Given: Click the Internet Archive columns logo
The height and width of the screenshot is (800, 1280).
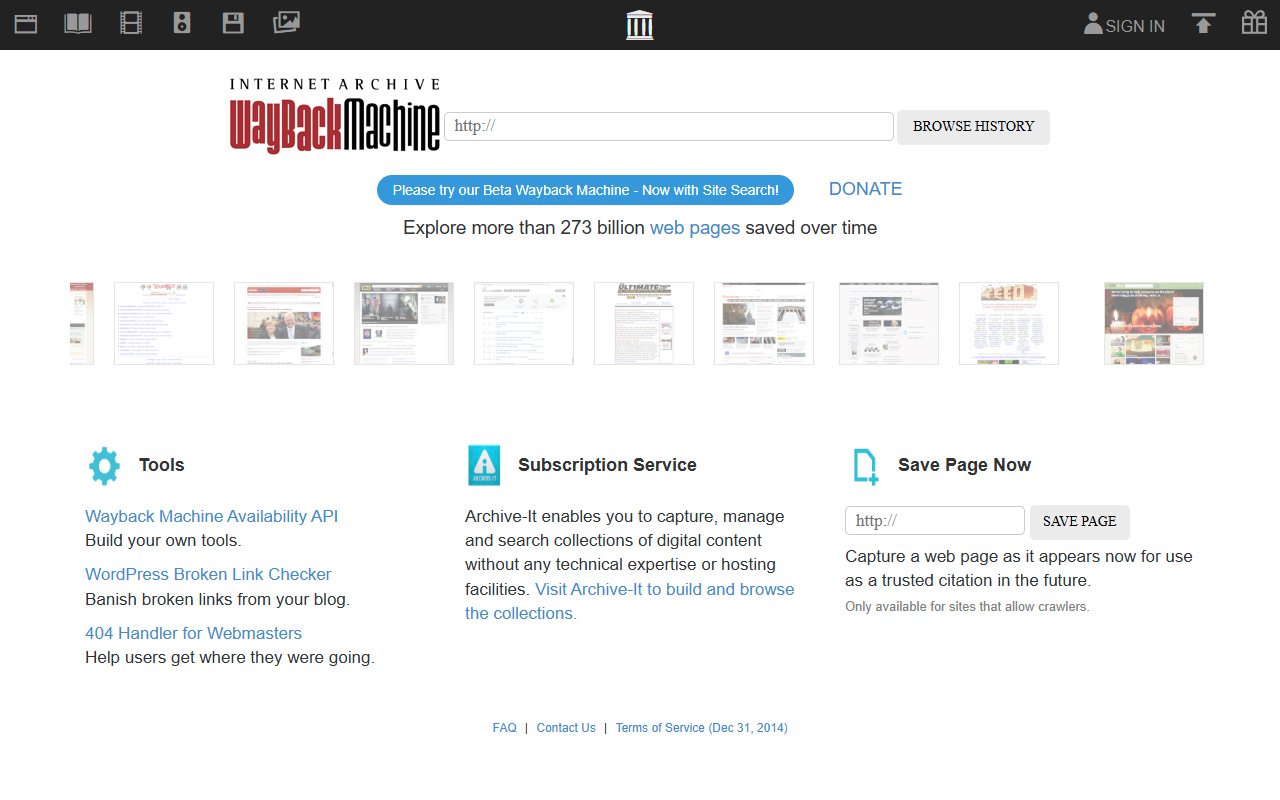Looking at the screenshot, I should click(640, 24).
